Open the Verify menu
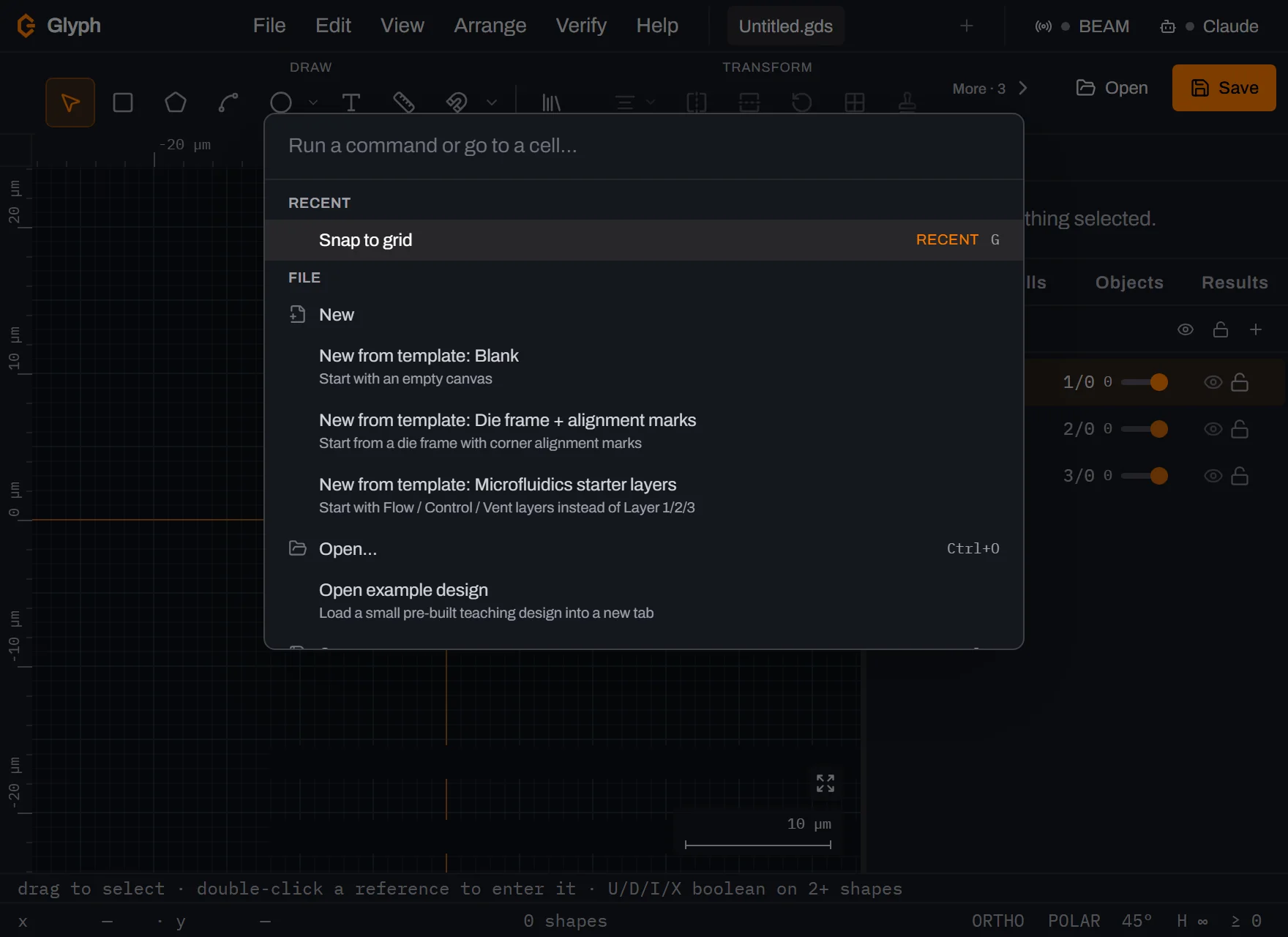 [581, 26]
